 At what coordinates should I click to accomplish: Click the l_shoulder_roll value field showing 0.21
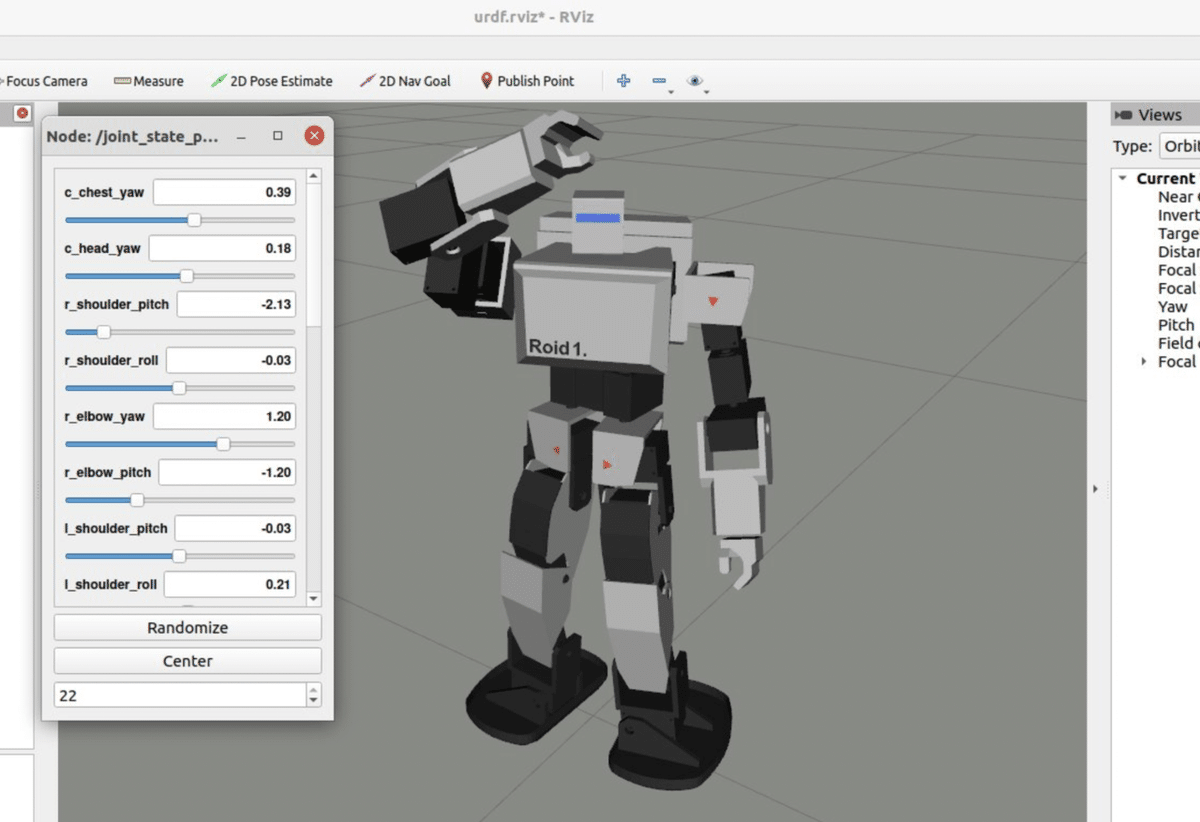pyautogui.click(x=230, y=584)
